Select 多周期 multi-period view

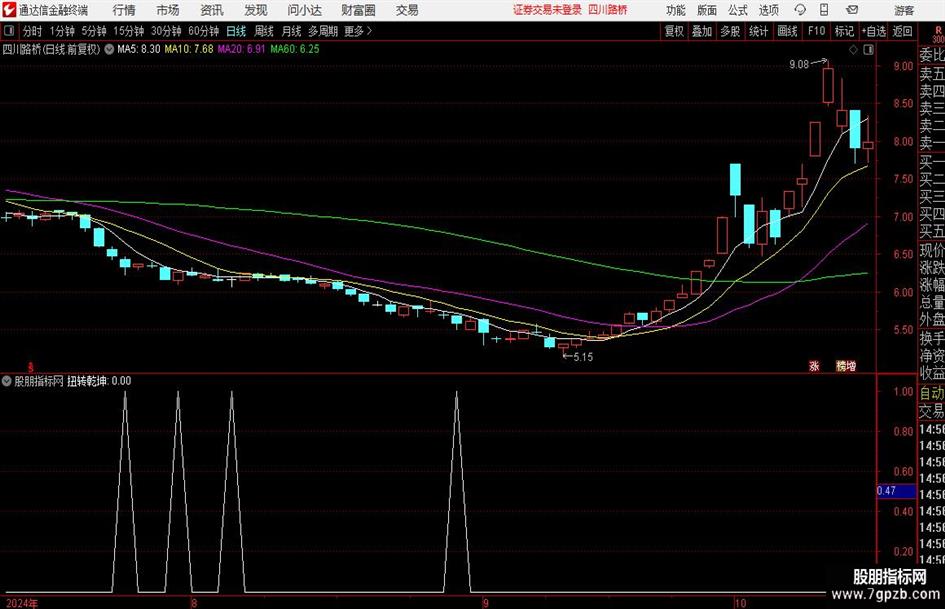(x=323, y=31)
